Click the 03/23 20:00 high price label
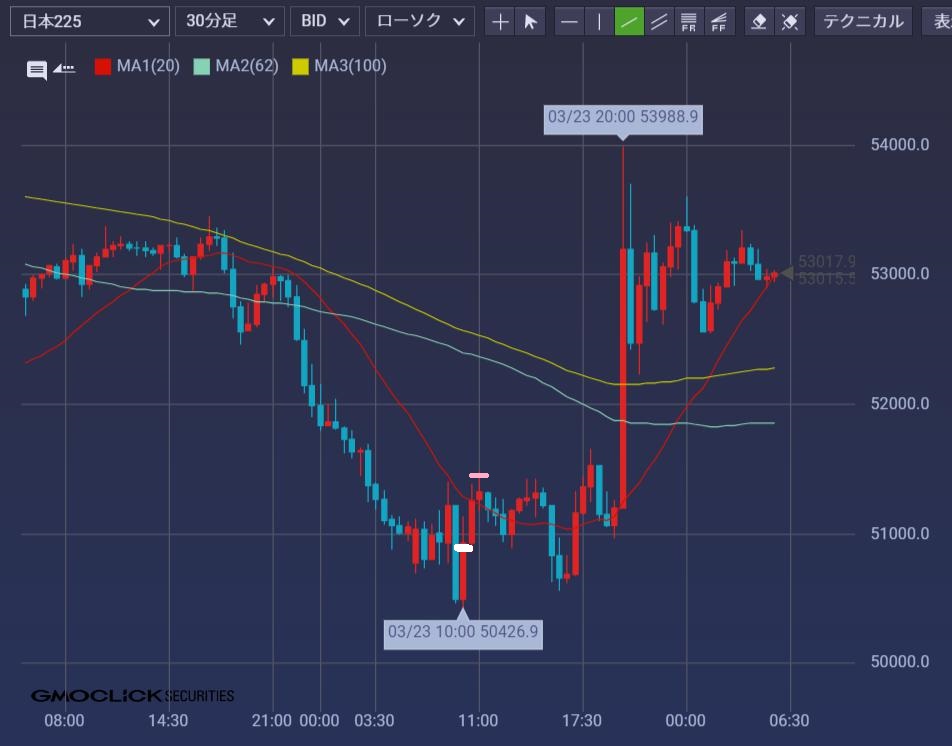The image size is (952, 746). (x=623, y=119)
